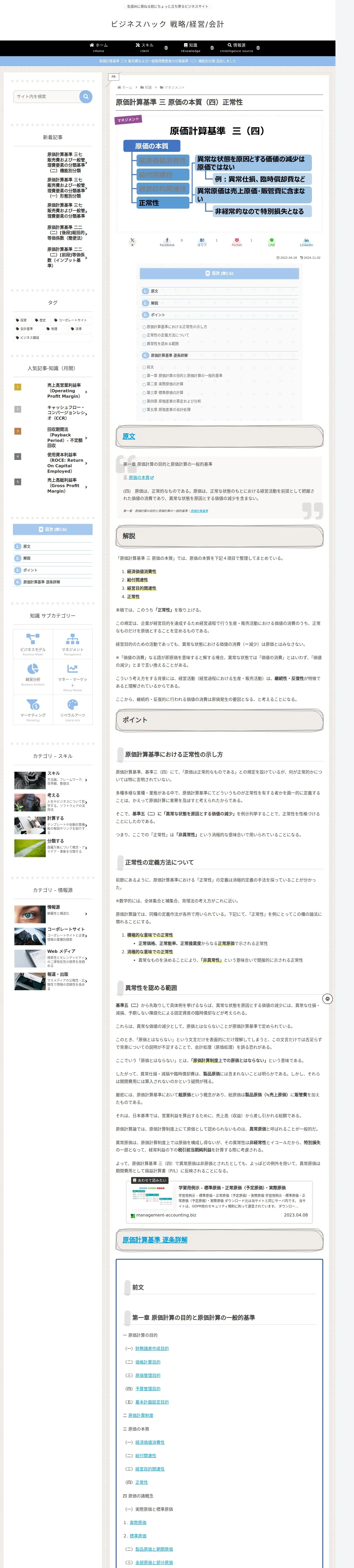Click the search magnifier button
This screenshot has width=354, height=1568.
point(86,96)
